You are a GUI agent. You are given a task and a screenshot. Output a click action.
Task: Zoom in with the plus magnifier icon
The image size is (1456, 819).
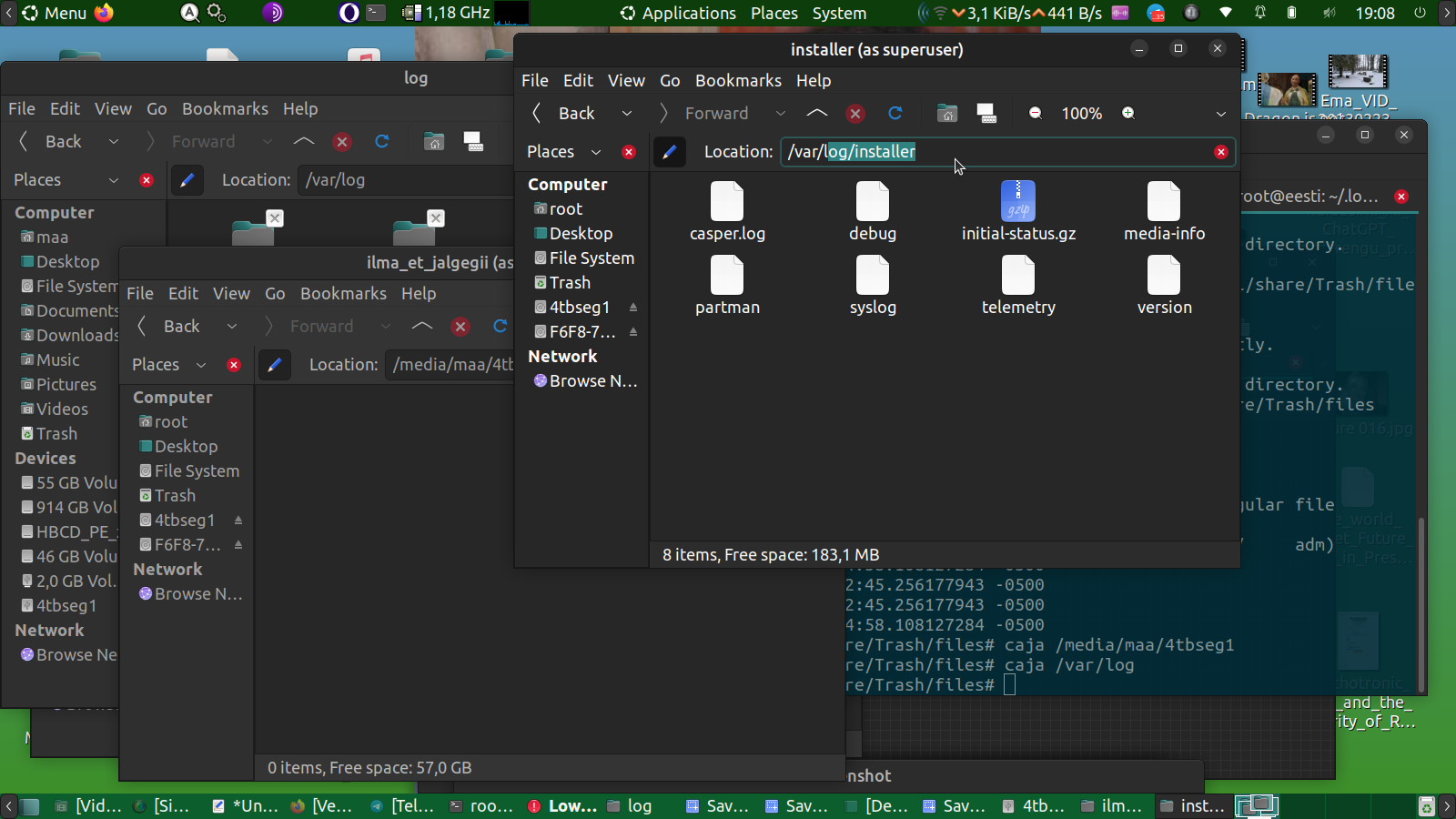click(x=1128, y=113)
